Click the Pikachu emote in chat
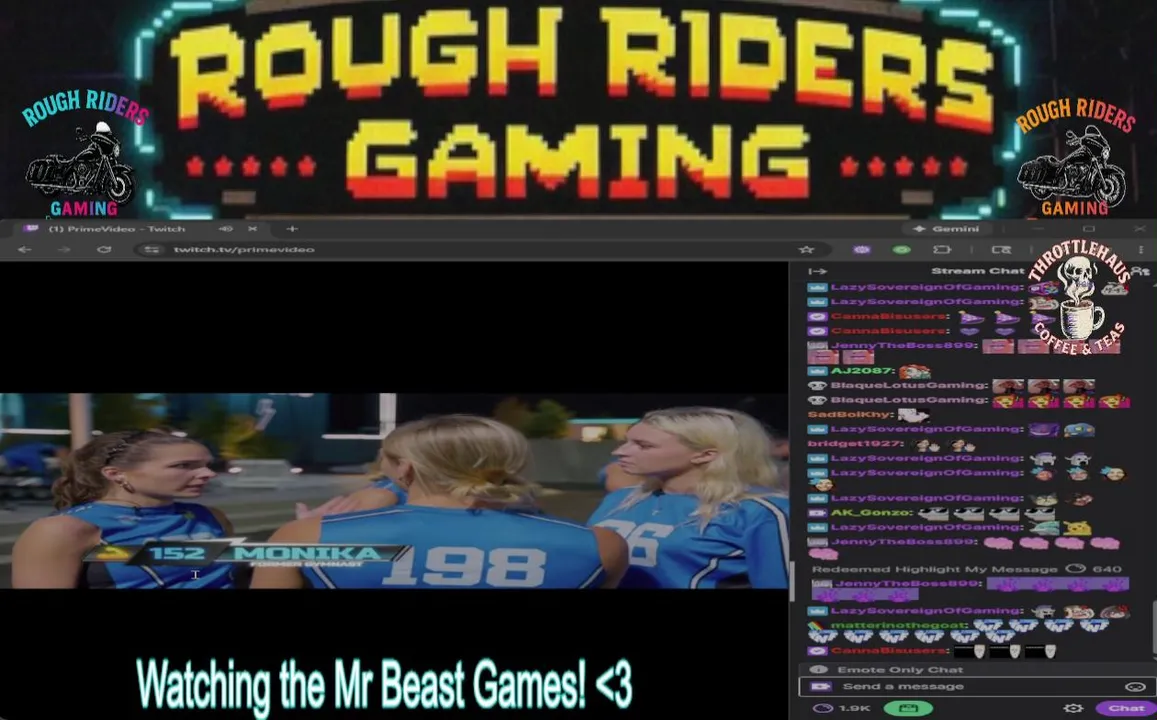Image resolution: width=1157 pixels, height=720 pixels. pyautogui.click(x=1077, y=527)
